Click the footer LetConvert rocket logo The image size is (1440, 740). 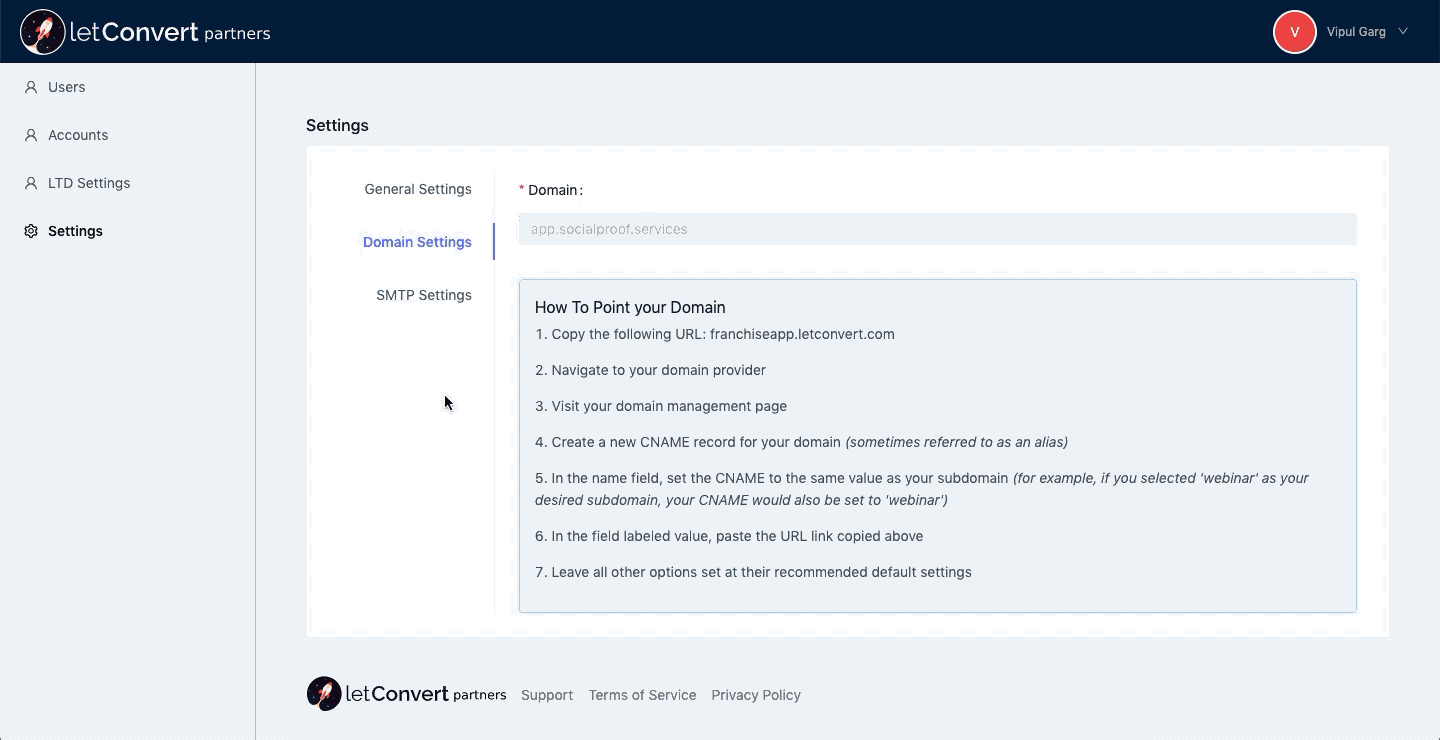click(x=324, y=694)
